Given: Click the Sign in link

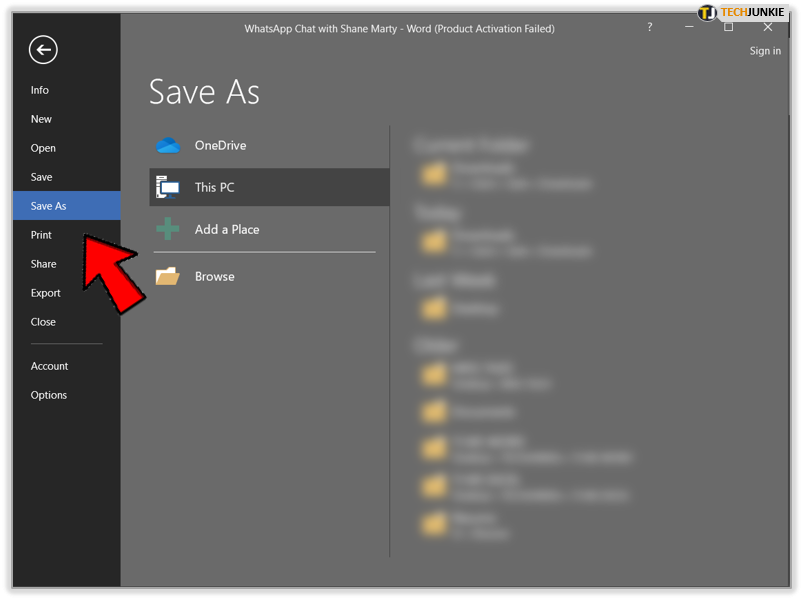Looking at the screenshot, I should tap(765, 51).
